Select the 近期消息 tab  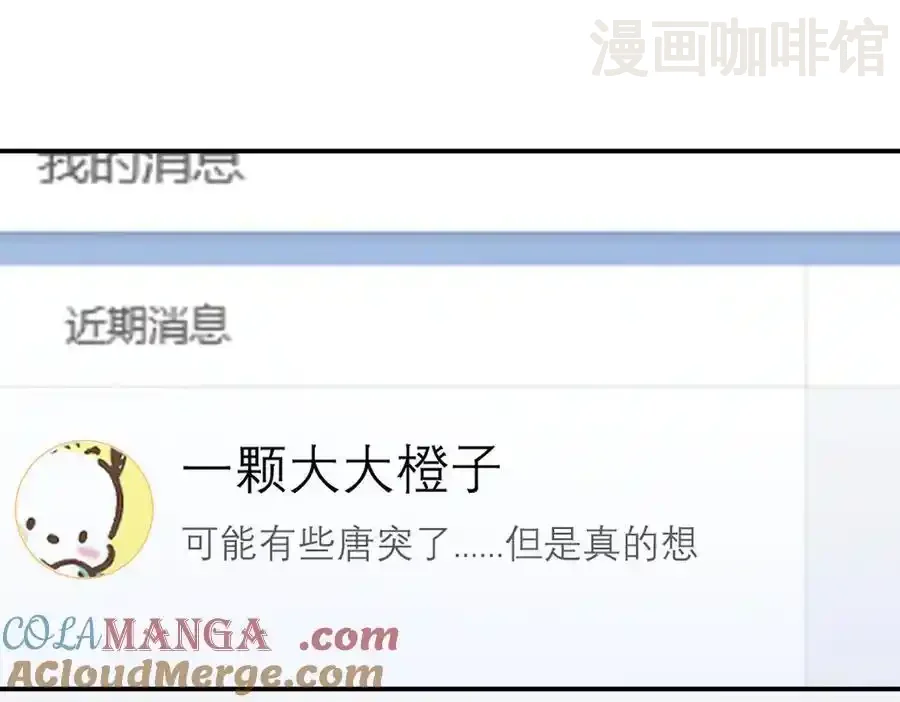point(148,325)
